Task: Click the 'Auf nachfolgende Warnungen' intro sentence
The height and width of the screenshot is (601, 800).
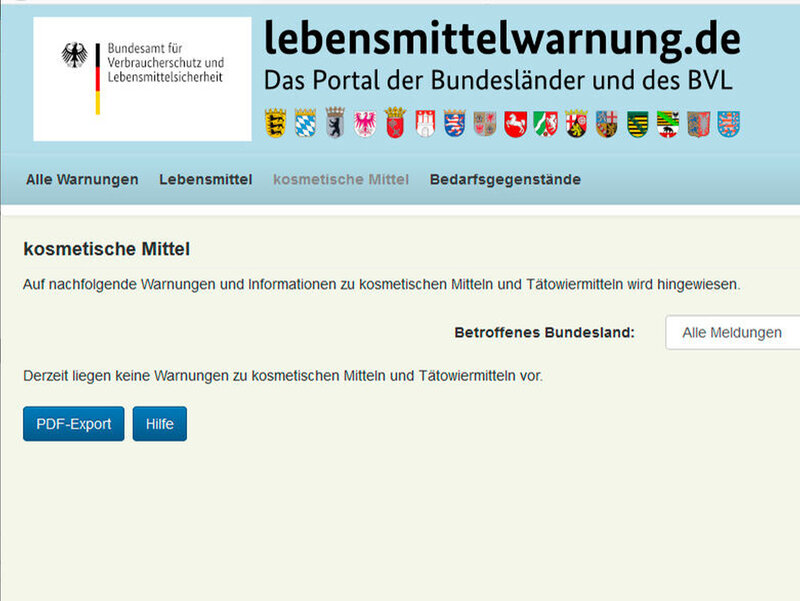Action: (382, 284)
